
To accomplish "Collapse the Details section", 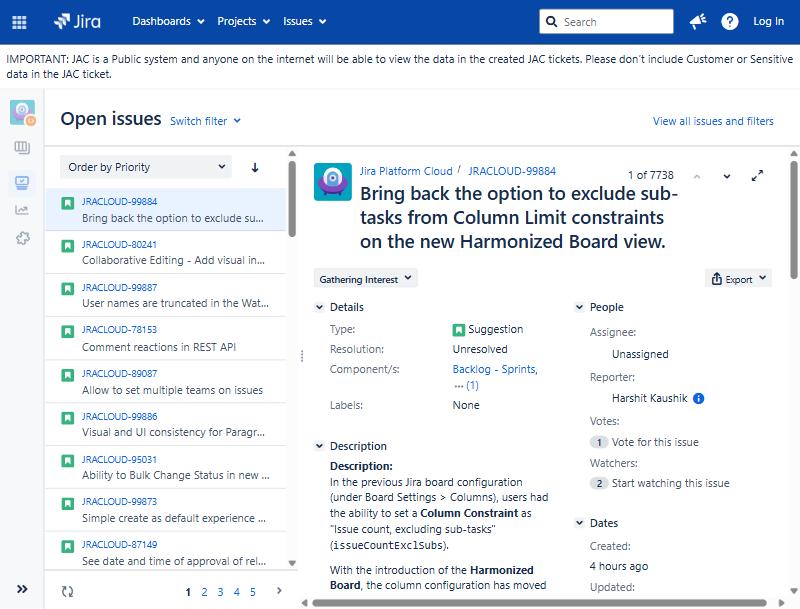I will point(319,308).
